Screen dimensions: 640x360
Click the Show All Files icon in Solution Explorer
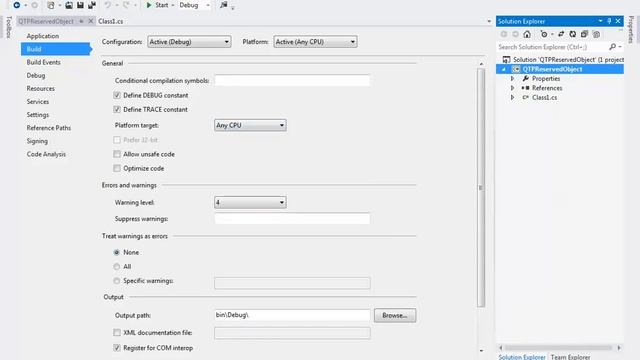click(596, 34)
